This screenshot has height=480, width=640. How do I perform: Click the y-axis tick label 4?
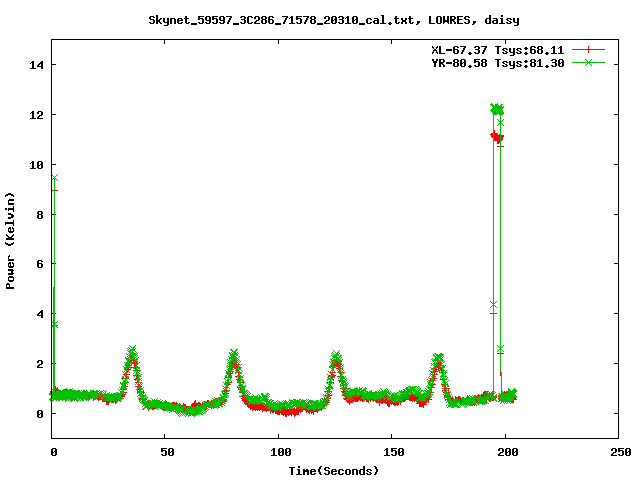click(40, 314)
